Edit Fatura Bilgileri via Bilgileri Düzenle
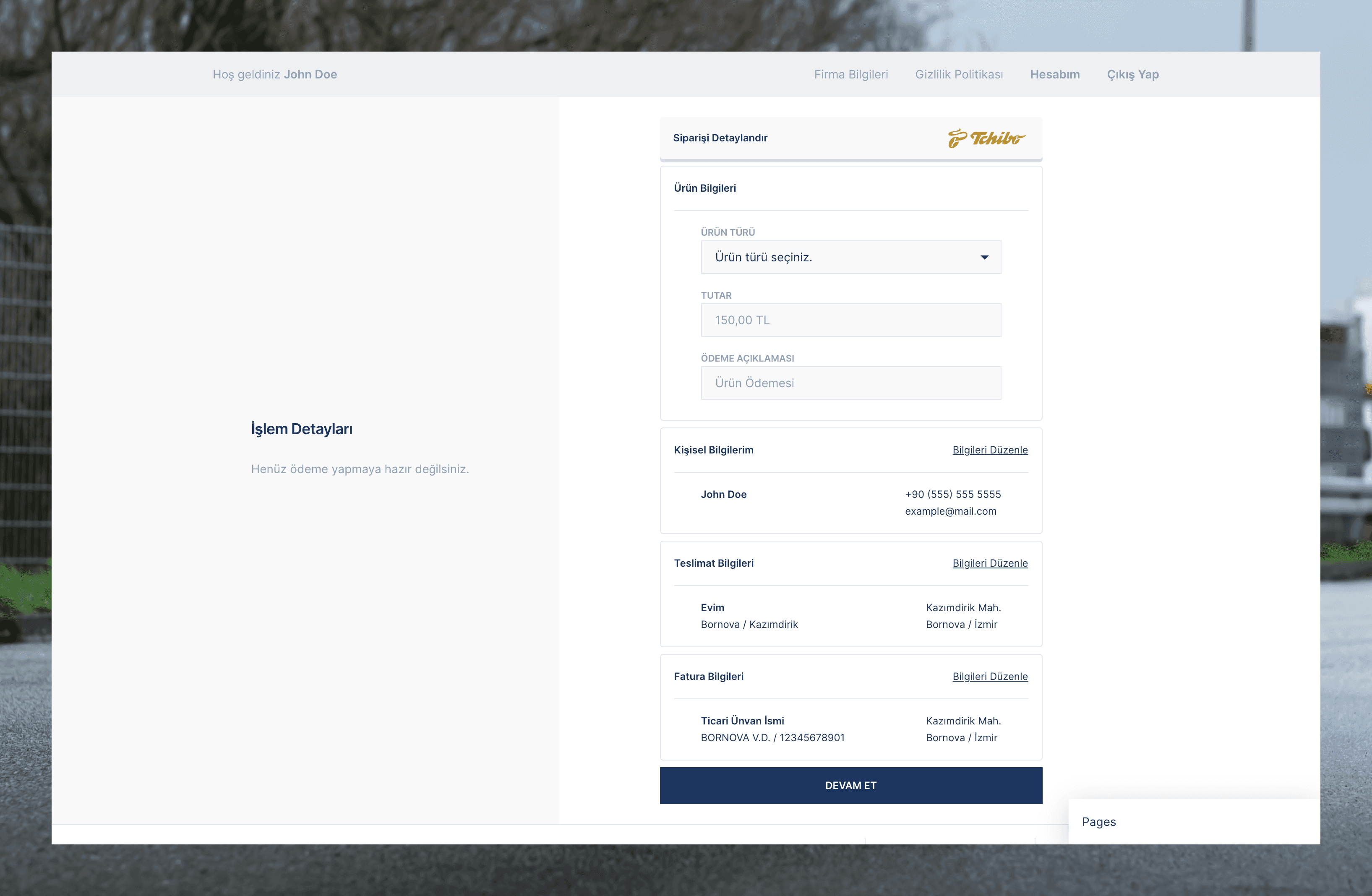This screenshot has height=896, width=1372. [x=989, y=677]
